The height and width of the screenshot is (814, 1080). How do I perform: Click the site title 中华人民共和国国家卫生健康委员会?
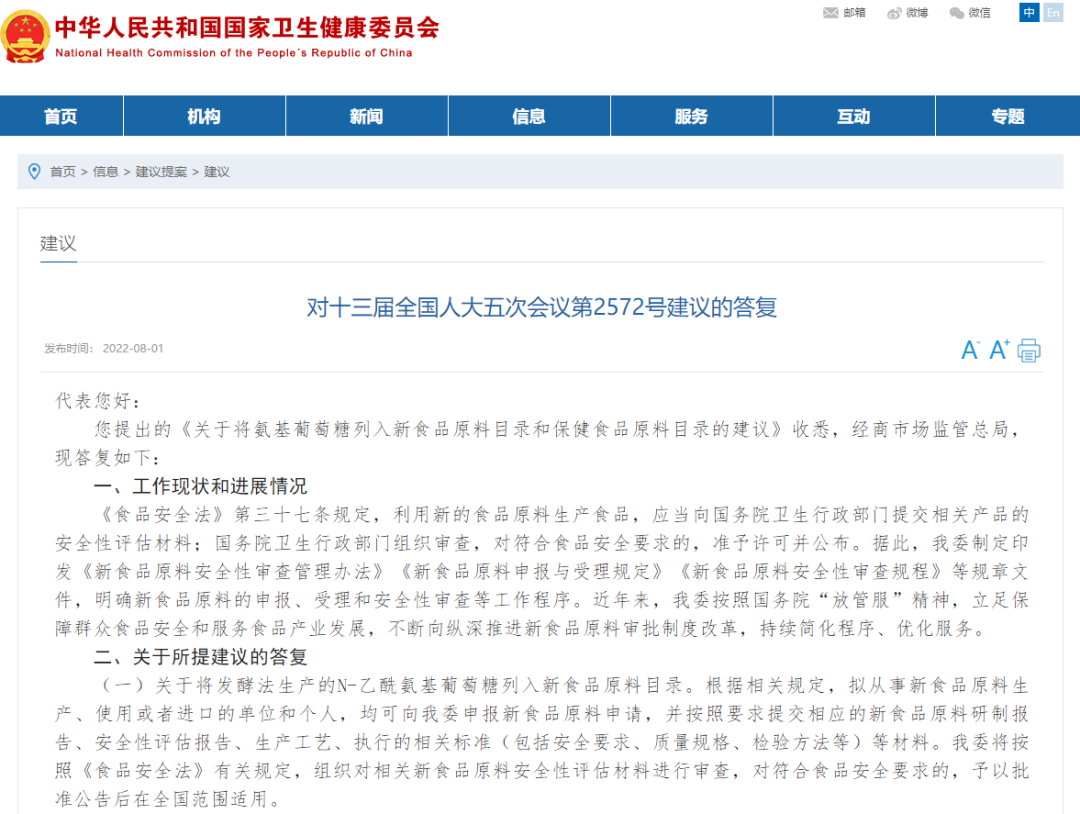pyautogui.click(x=247, y=28)
